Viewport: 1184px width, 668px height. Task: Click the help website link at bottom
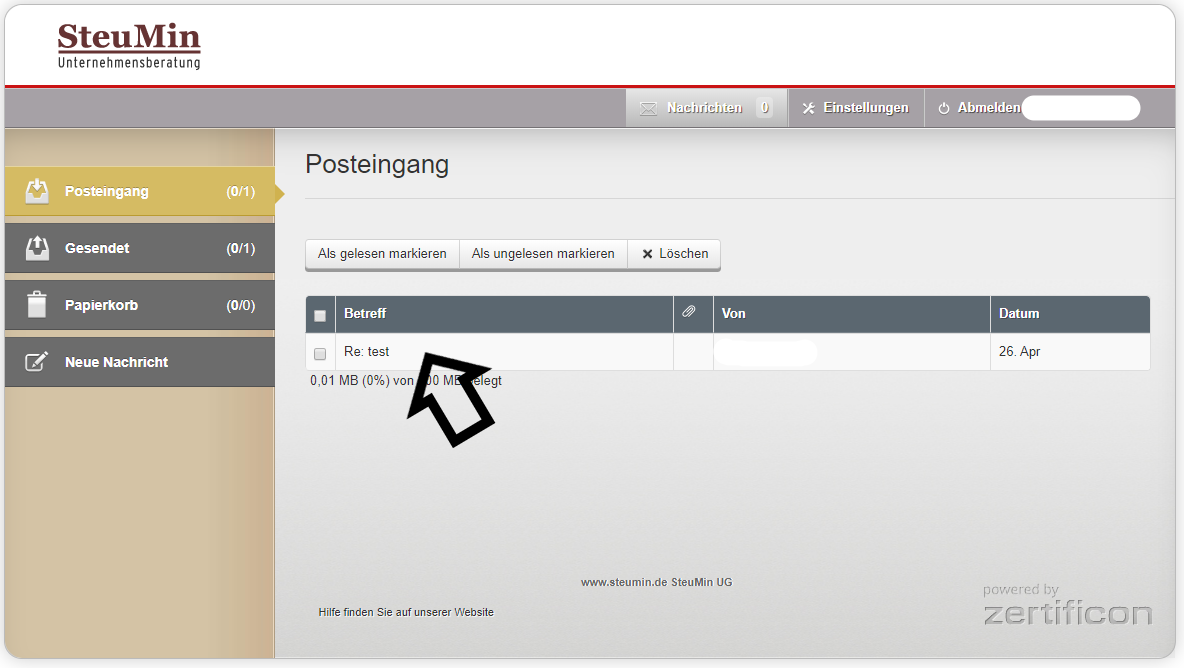pos(406,611)
